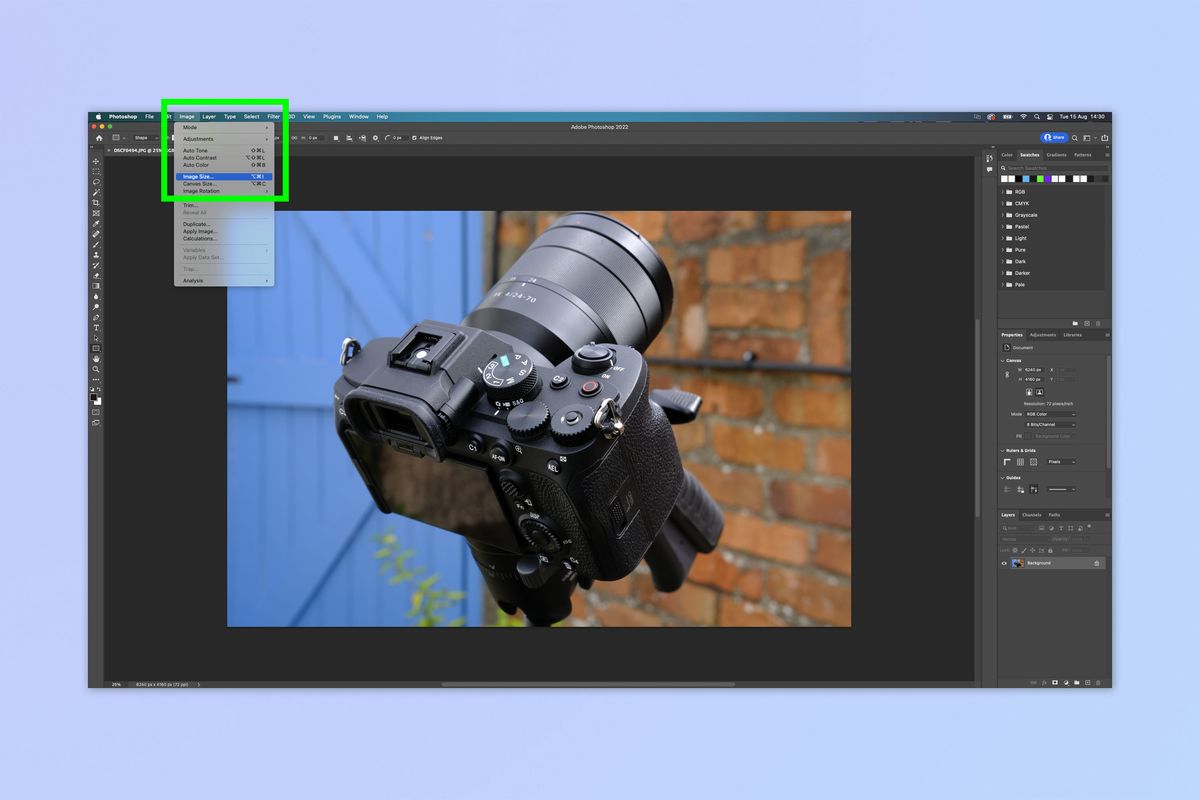Enable Align Edges in the options bar
The height and width of the screenshot is (800, 1200).
412,139
